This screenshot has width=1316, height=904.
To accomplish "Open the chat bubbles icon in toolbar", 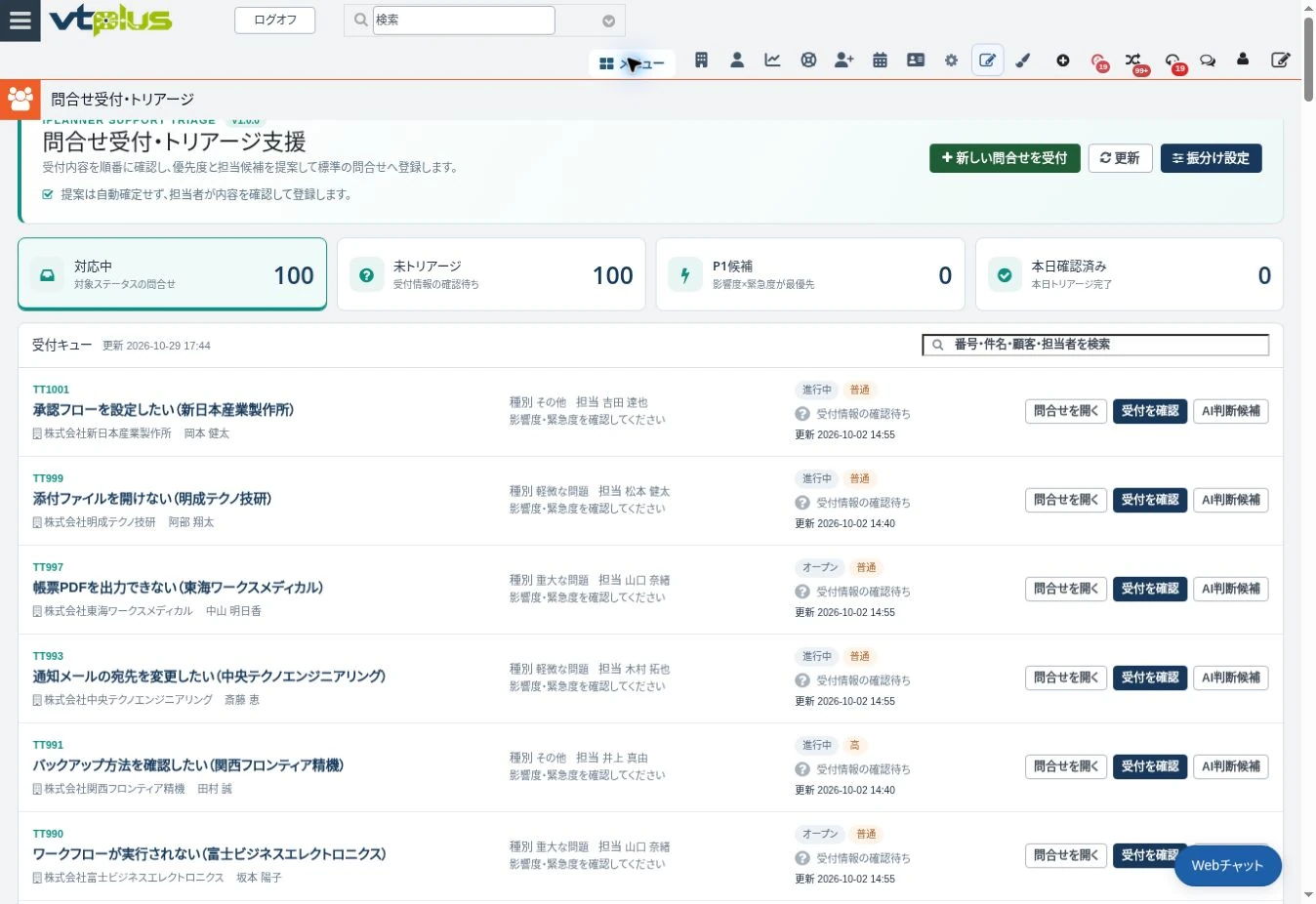I will pos(1208,61).
